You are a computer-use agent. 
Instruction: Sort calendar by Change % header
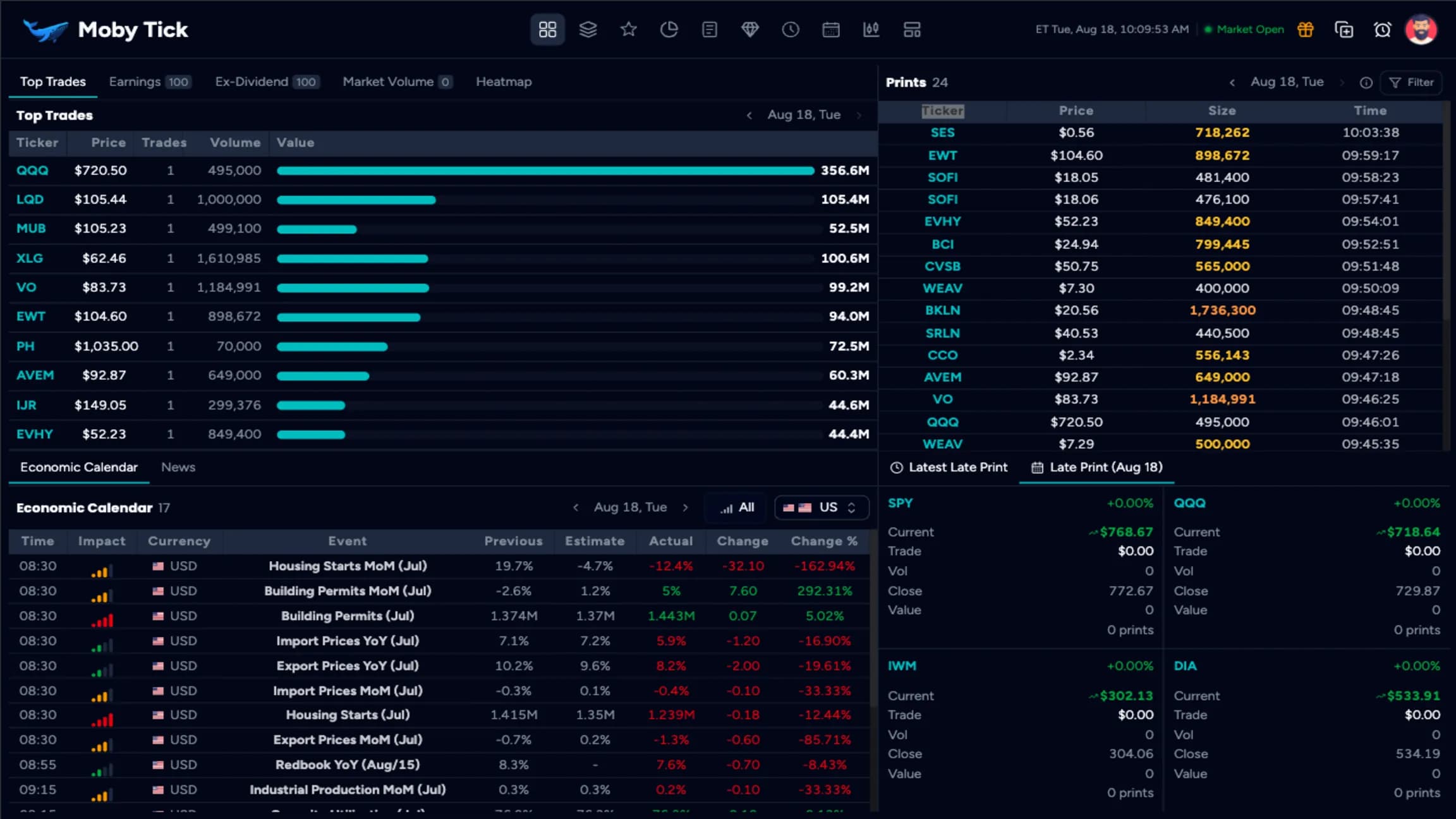[824, 541]
